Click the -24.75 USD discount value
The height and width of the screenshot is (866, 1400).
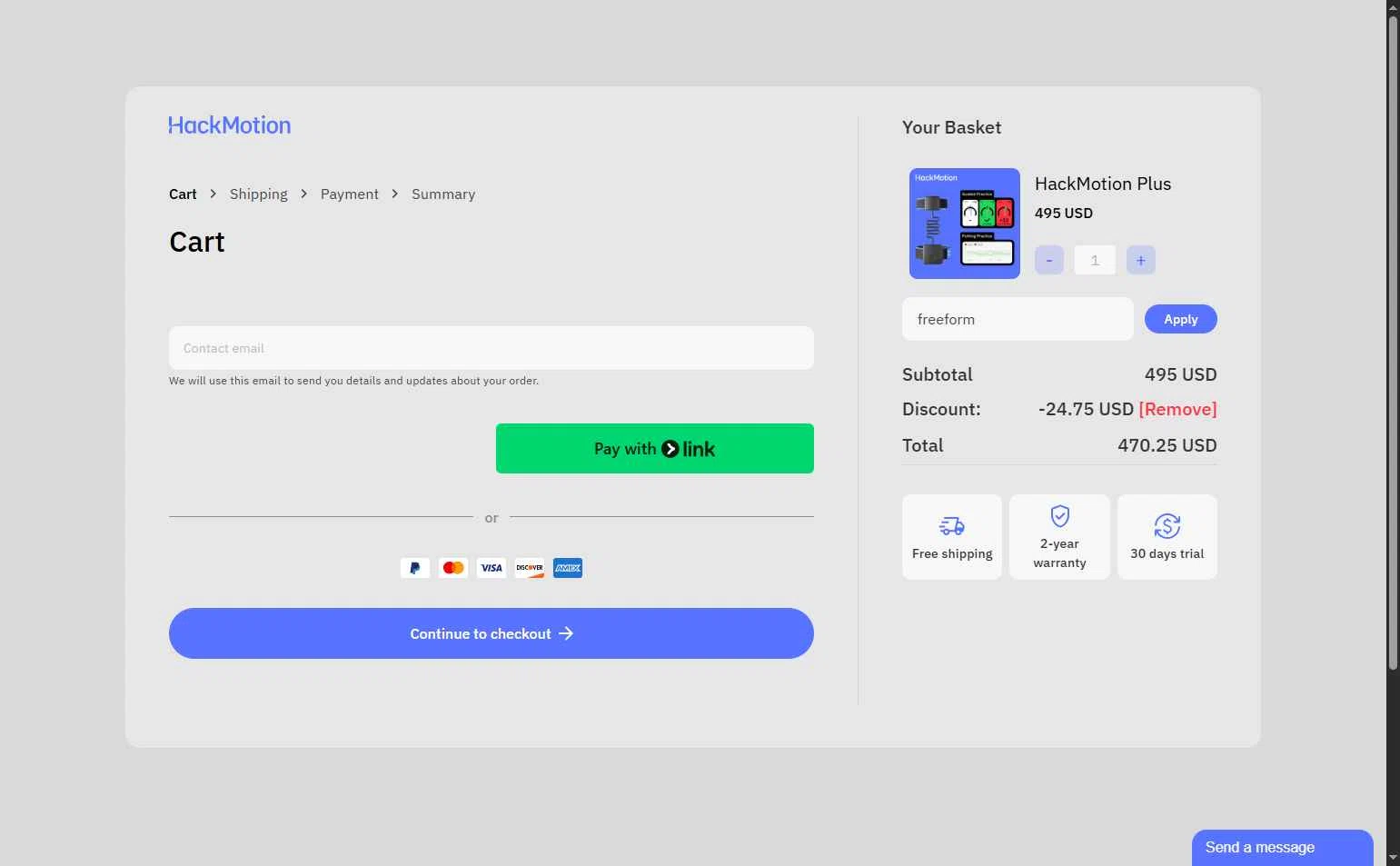pyautogui.click(x=1086, y=409)
